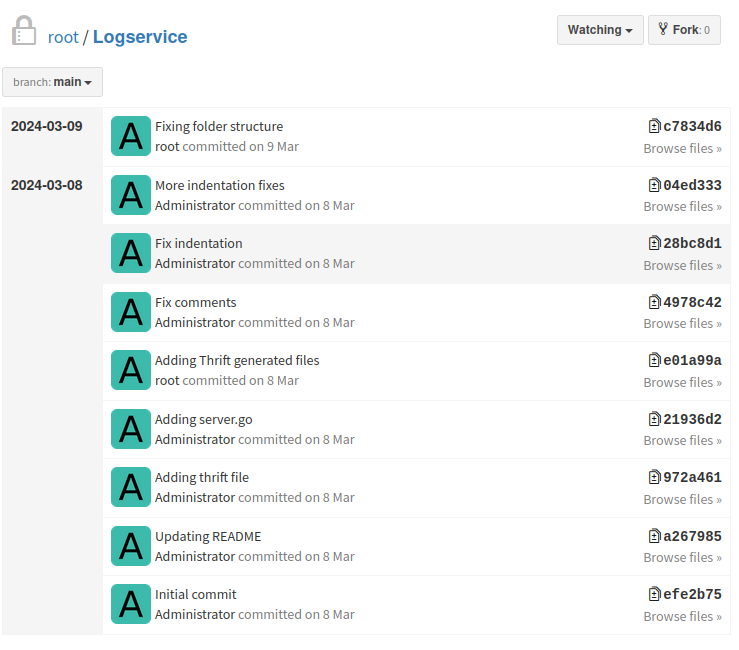The image size is (739, 650).
Task: Click the avatar for Fixing folder structure
Action: 131,136
